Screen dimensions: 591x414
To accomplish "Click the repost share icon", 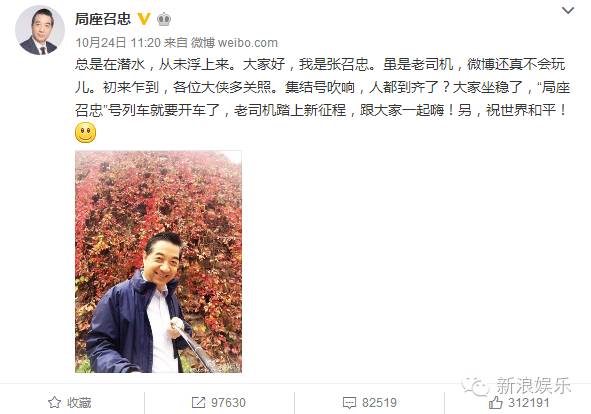I will tap(198, 402).
